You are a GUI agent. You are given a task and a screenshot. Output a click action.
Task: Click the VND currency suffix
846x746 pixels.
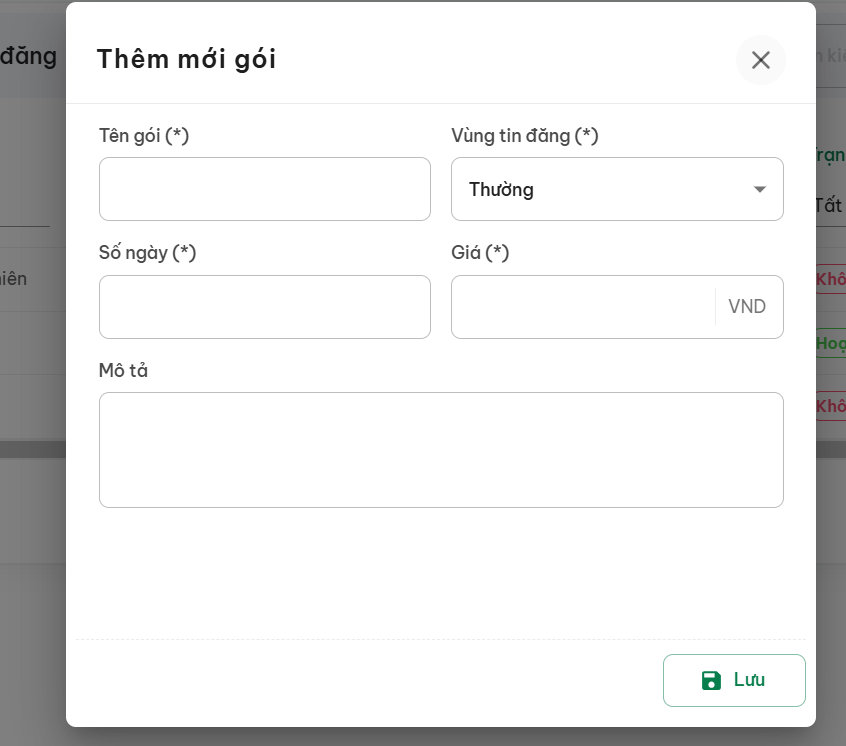click(x=747, y=306)
